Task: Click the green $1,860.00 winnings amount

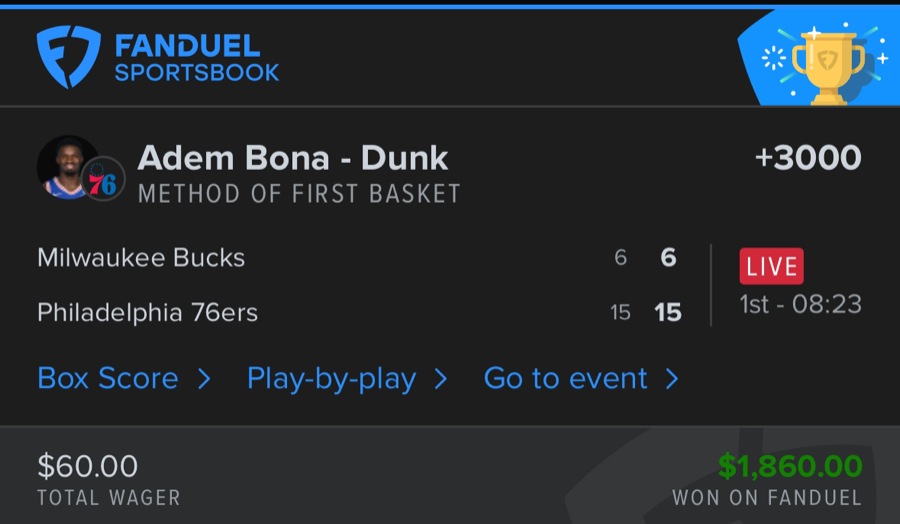Action: tap(790, 466)
